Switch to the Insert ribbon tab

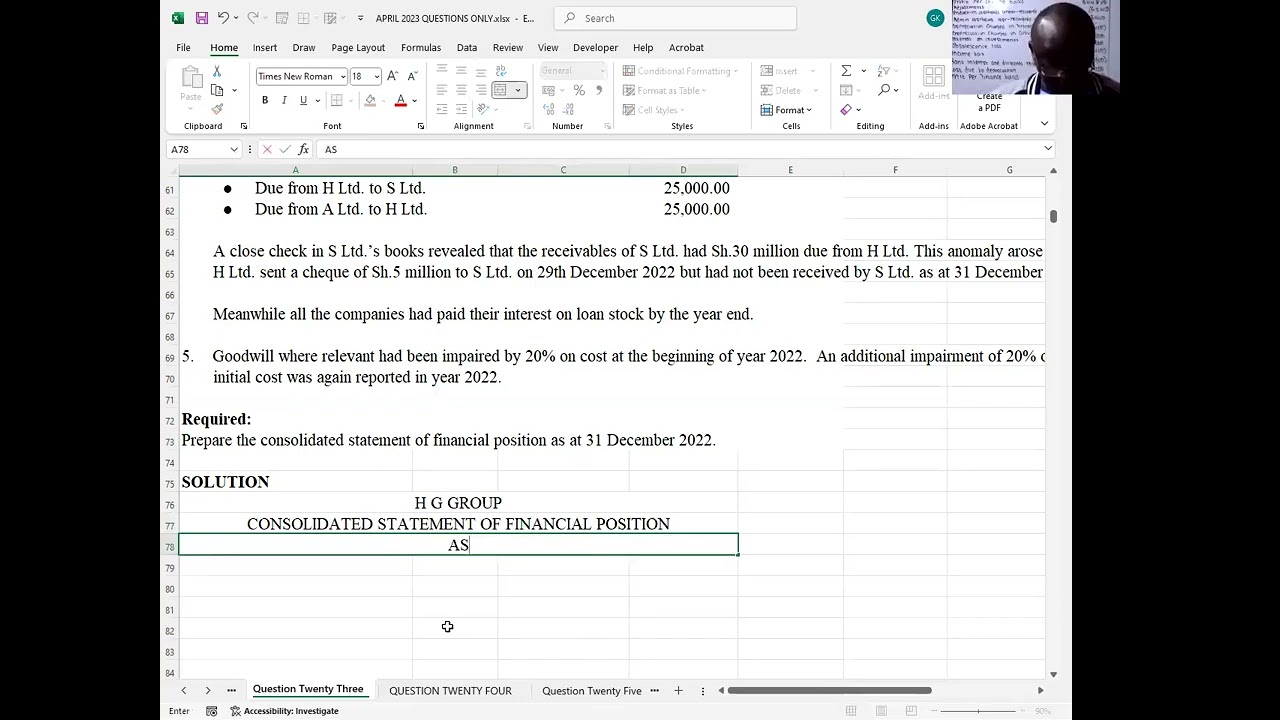pos(265,47)
